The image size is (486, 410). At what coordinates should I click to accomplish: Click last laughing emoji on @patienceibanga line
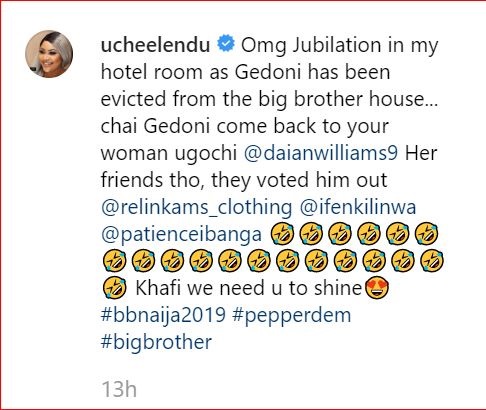[x=426, y=234]
